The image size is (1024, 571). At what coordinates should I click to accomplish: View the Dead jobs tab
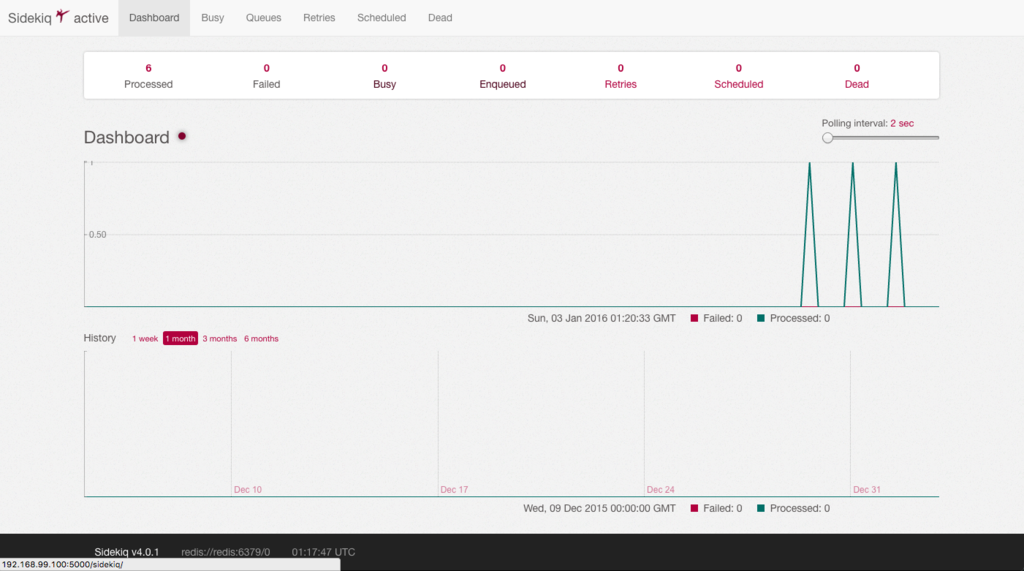440,18
